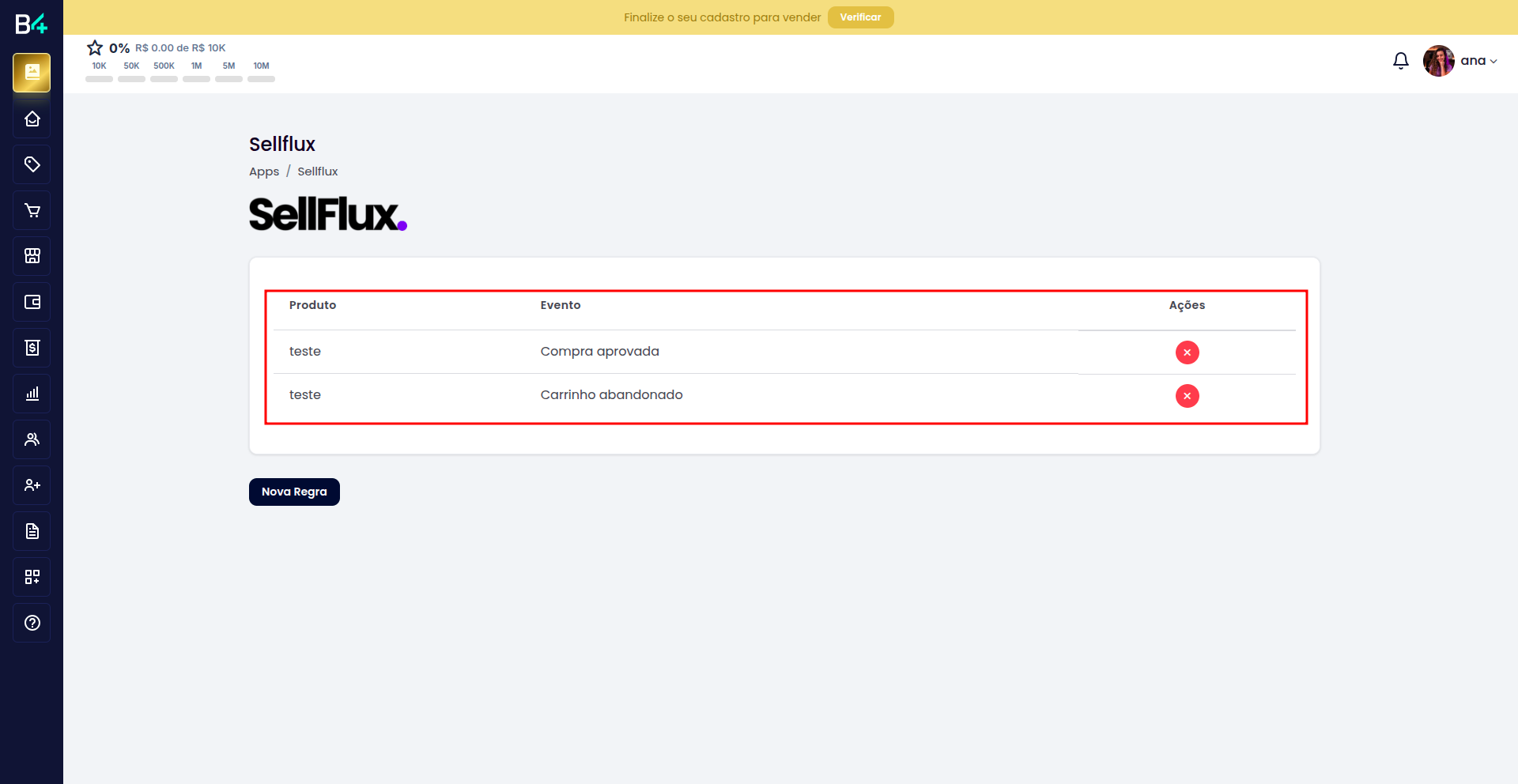Screen dimensions: 1518x784
Task: Expand the ana user menu
Action: point(1478,61)
